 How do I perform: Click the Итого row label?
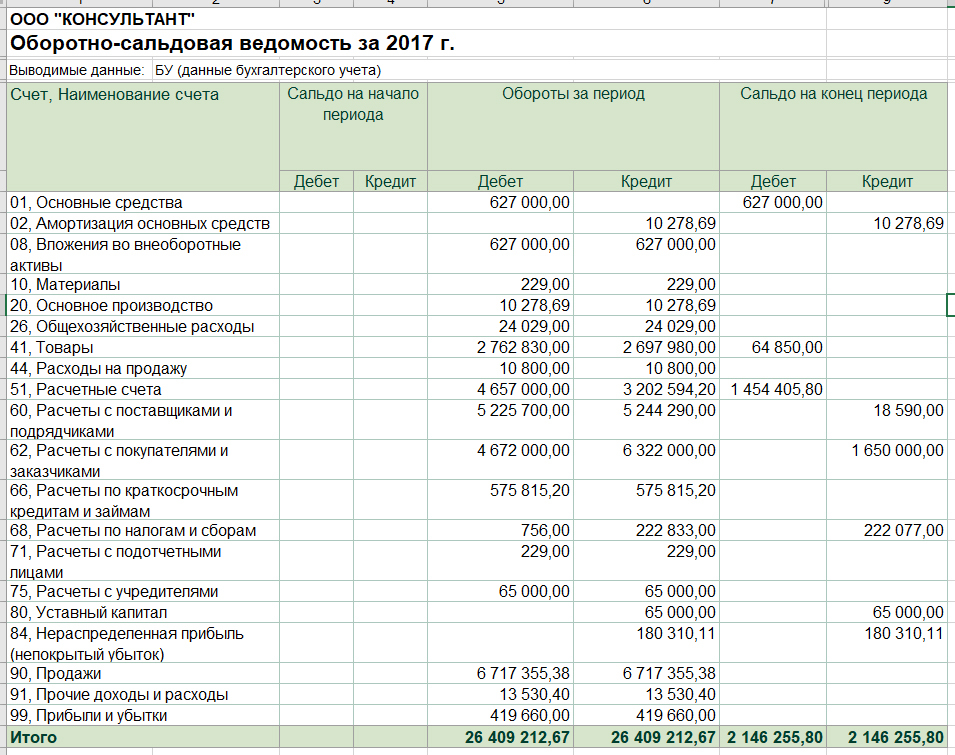(x=33, y=737)
